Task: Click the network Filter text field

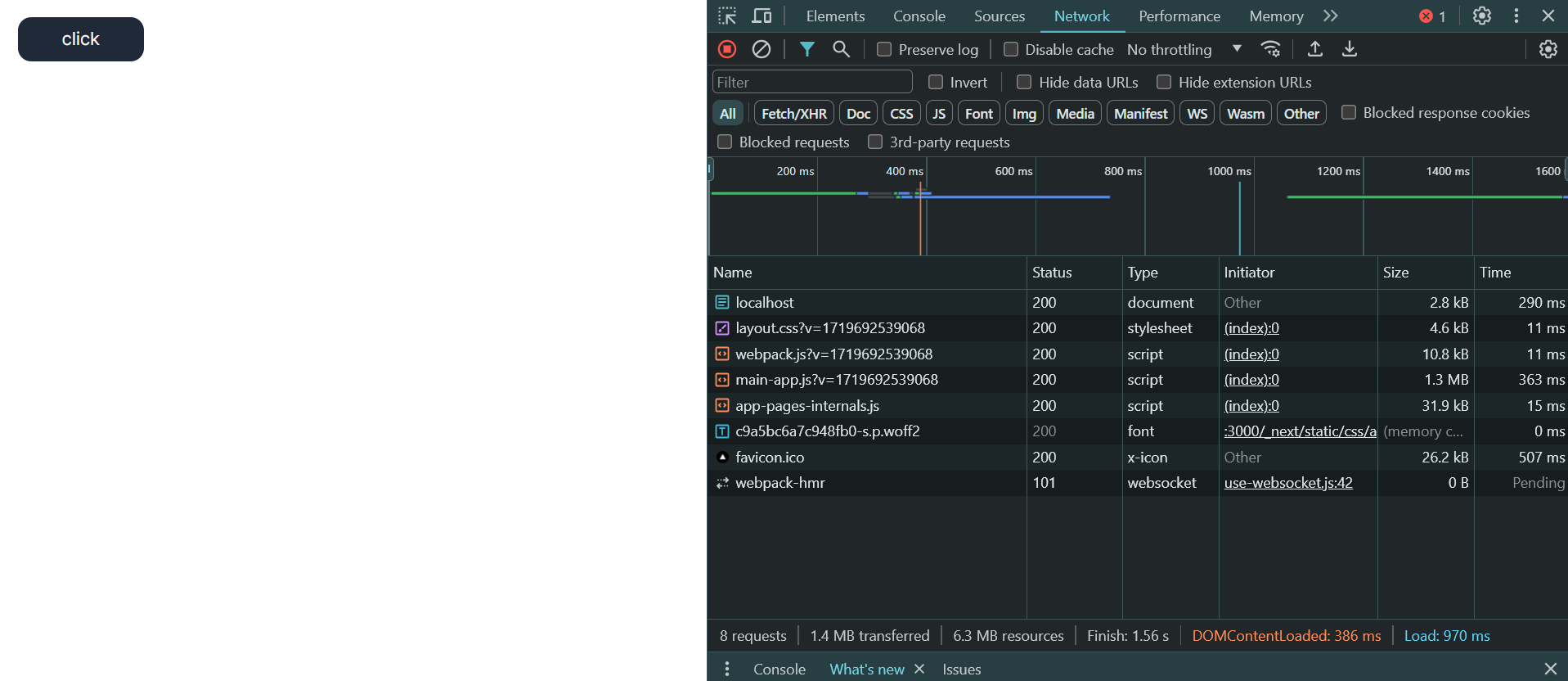Action: pos(812,82)
